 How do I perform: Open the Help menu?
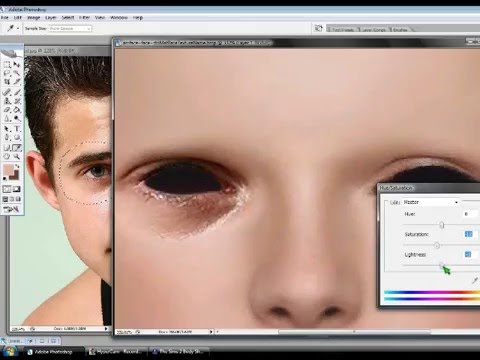[138, 18]
